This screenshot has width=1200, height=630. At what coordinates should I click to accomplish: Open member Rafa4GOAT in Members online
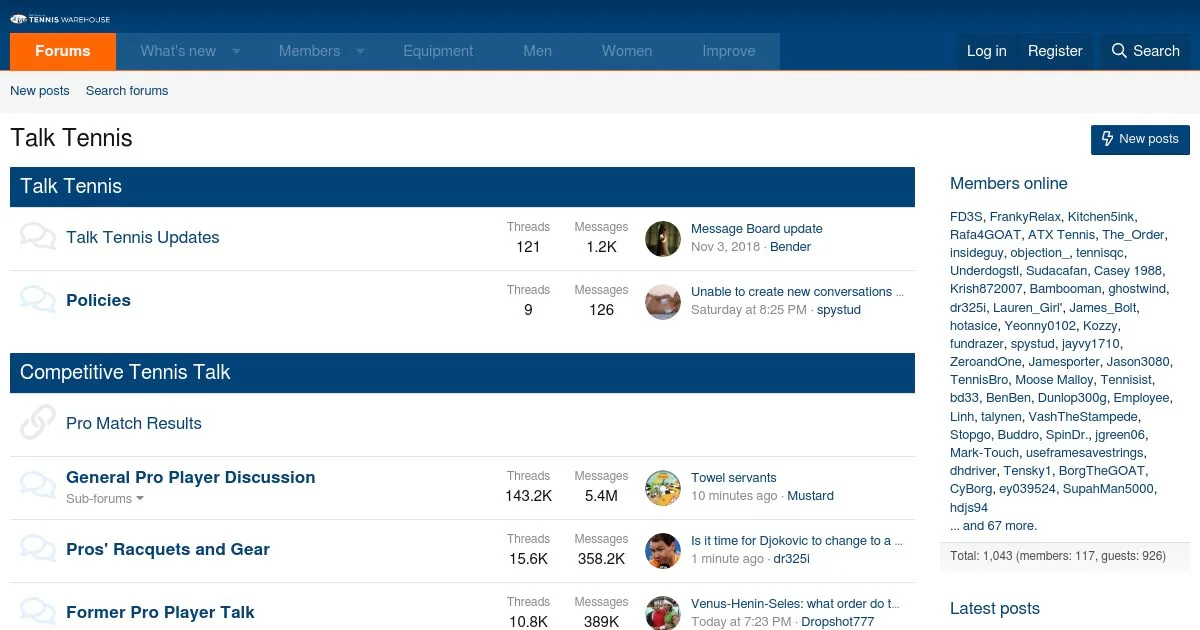(985, 235)
